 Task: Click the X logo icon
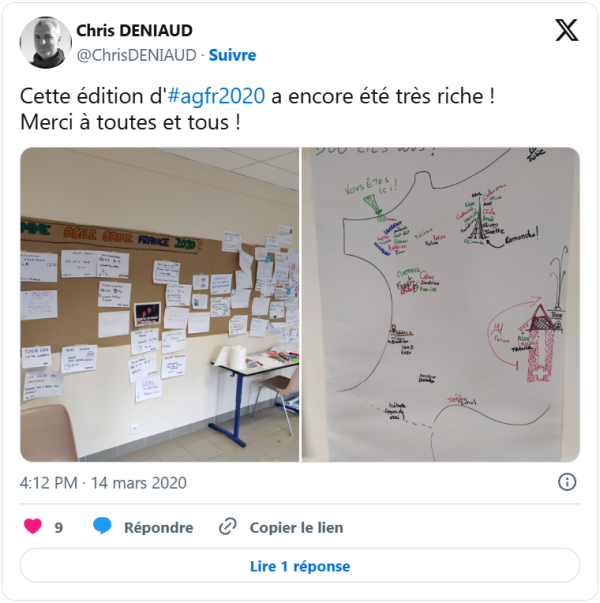tap(567, 30)
